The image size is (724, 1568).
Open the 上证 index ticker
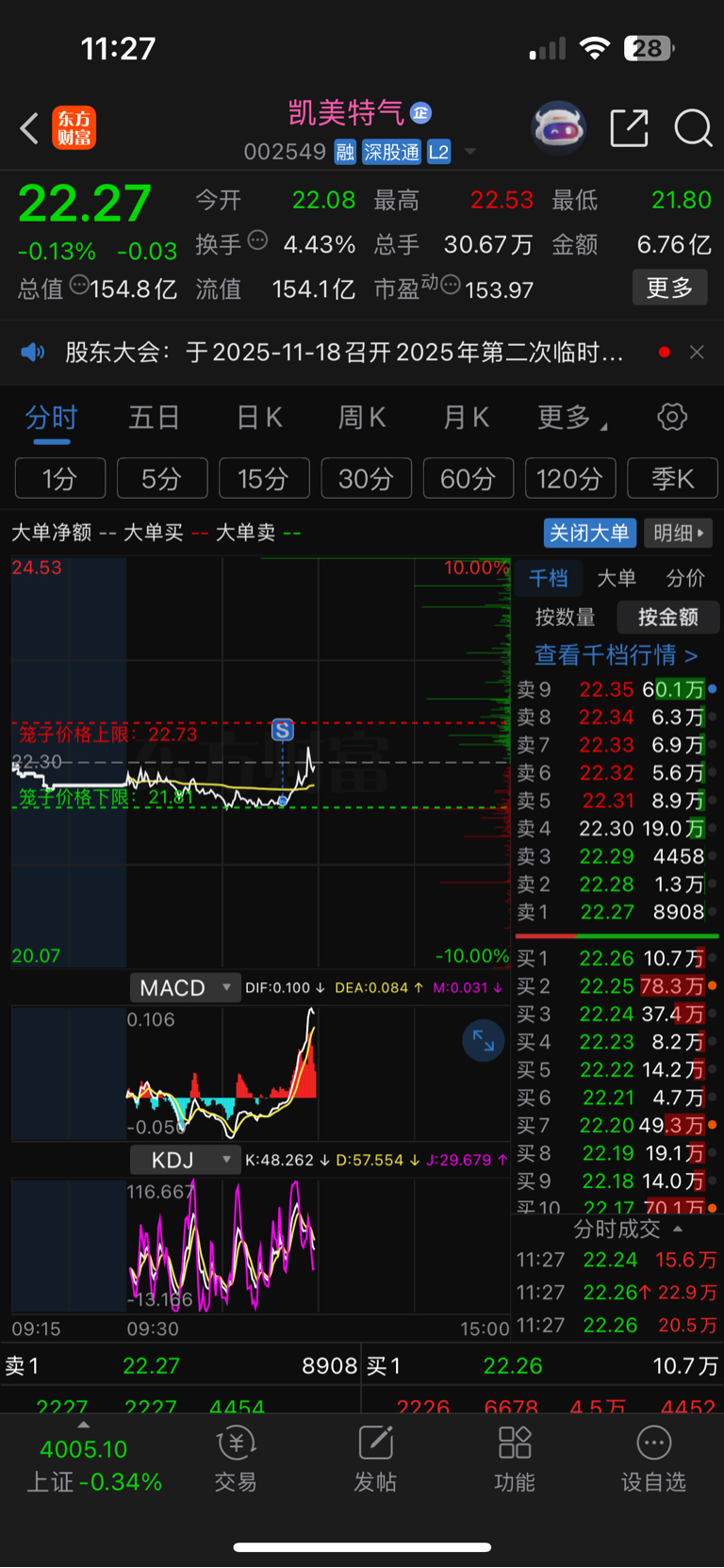click(94, 1465)
